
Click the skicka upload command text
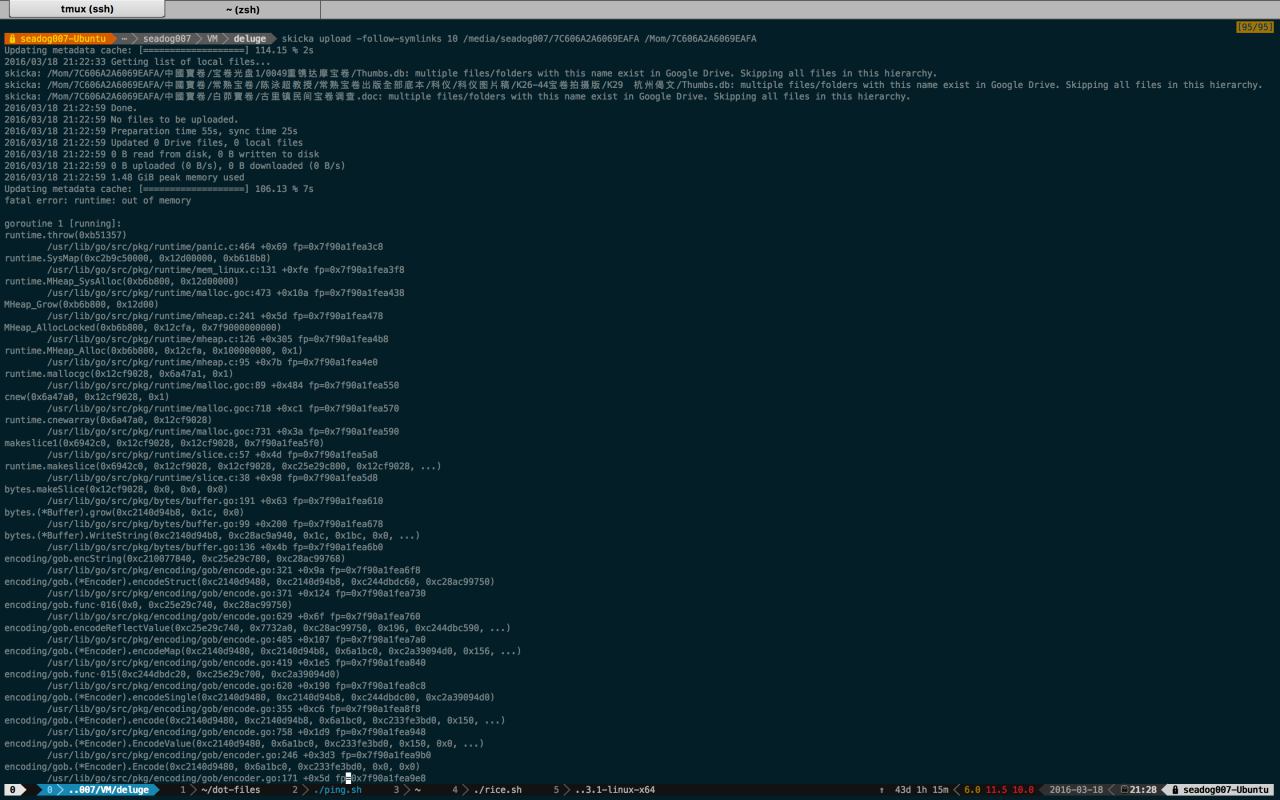pos(519,39)
